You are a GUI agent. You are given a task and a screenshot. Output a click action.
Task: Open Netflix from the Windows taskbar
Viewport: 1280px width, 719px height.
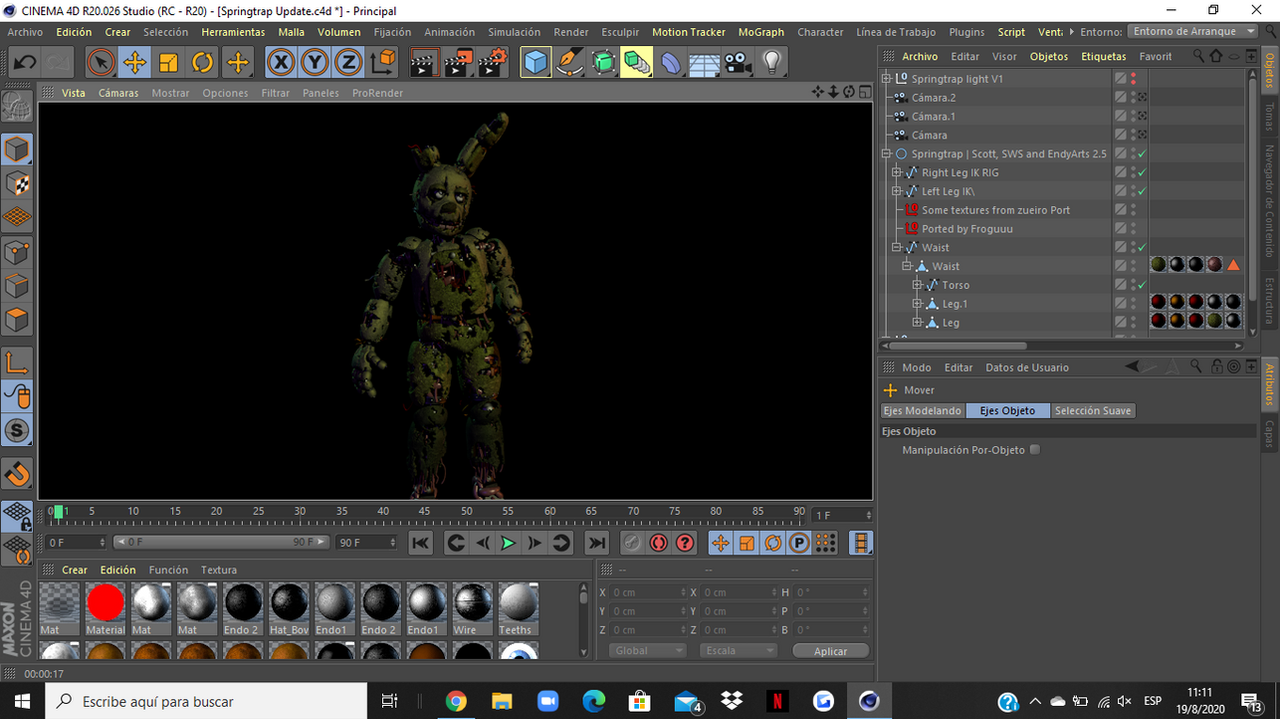778,701
